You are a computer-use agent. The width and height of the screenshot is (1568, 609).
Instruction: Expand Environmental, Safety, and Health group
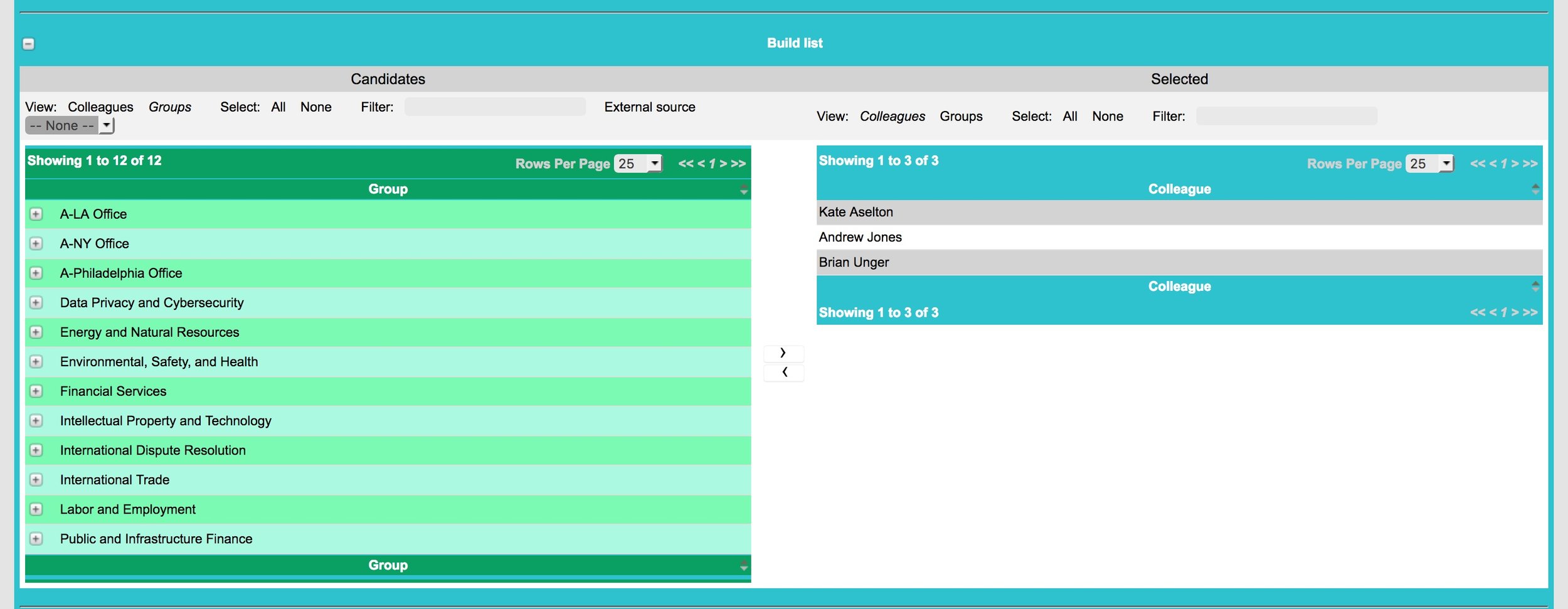tap(36, 361)
